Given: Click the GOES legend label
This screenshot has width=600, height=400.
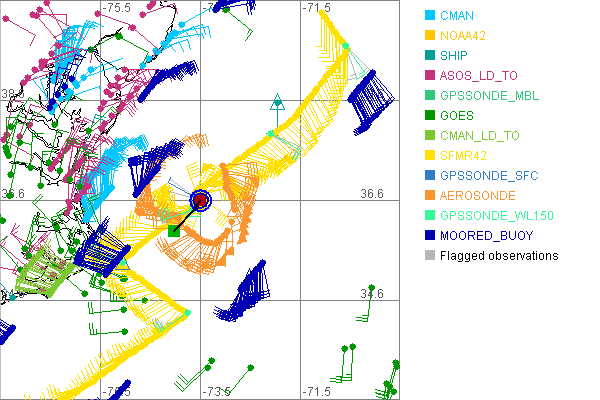Looking at the screenshot, I should pos(457,116).
